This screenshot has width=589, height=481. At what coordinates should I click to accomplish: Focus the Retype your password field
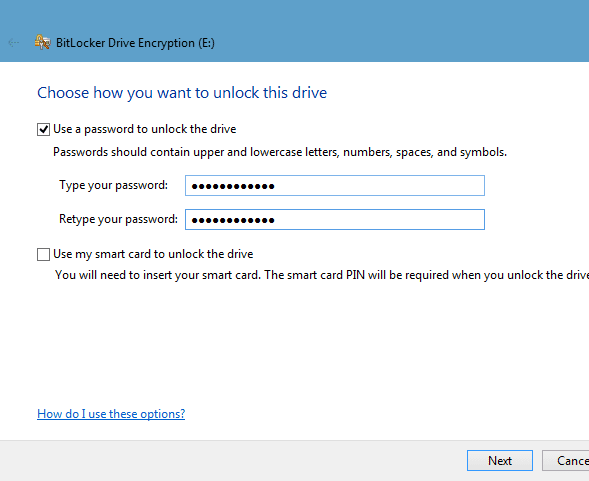coord(335,219)
